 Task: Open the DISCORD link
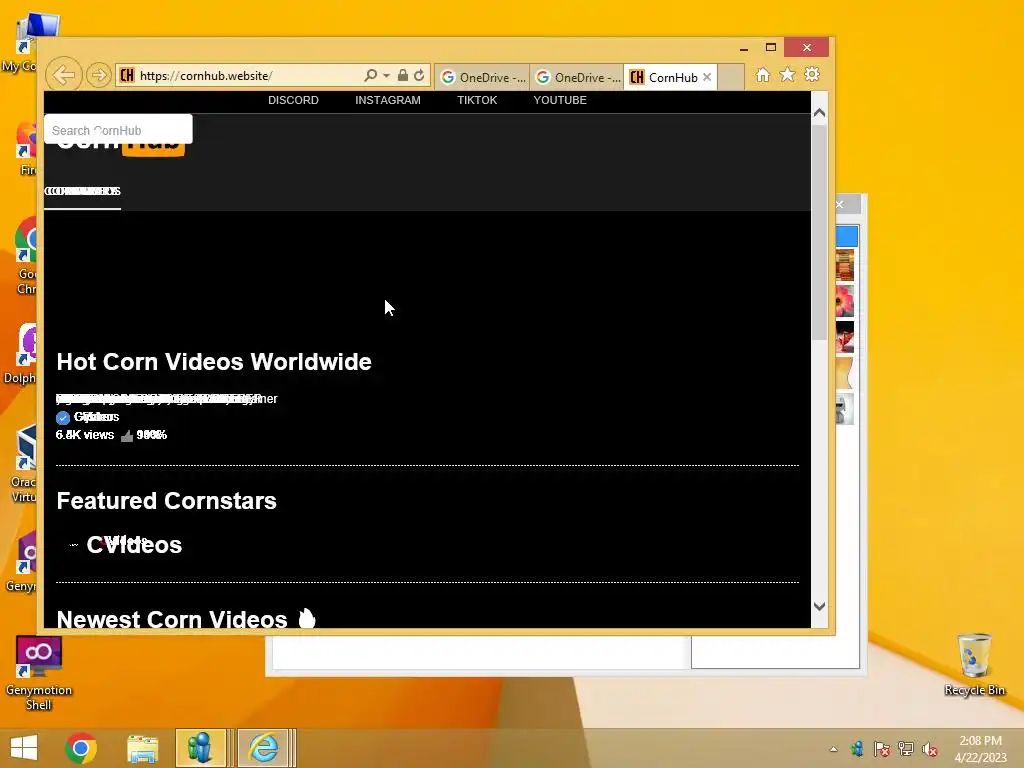click(293, 100)
